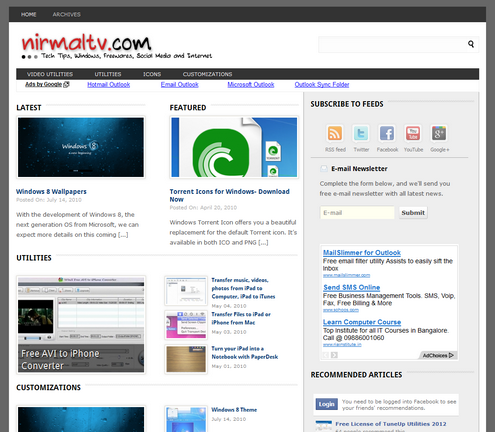Screen dimensions: 495x432
Task: Open Video Utilities category
Action: pyautogui.click(x=50, y=74)
